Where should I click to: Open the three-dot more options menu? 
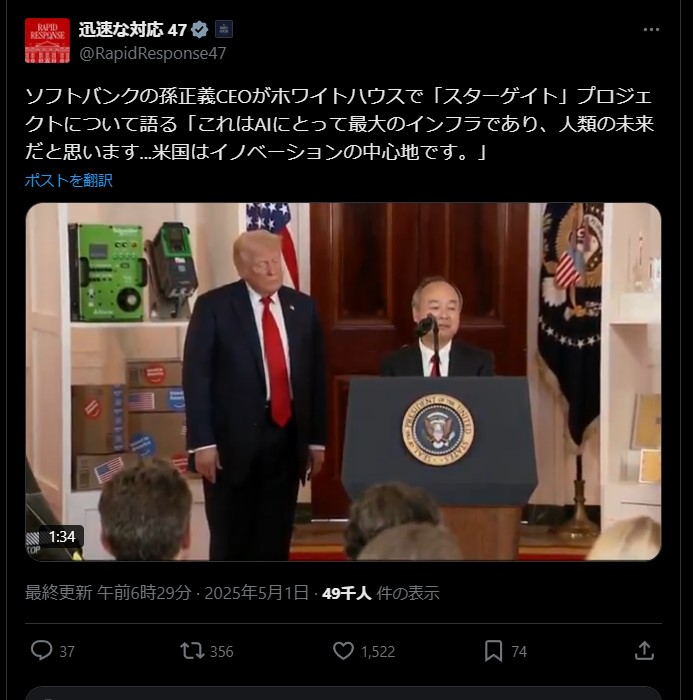pos(651,30)
